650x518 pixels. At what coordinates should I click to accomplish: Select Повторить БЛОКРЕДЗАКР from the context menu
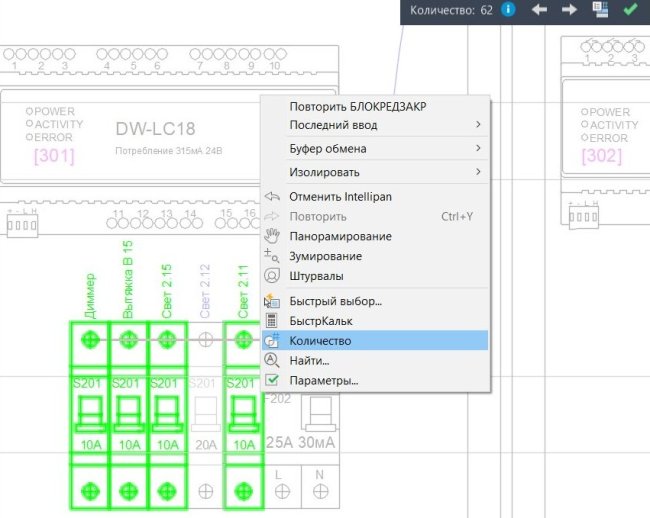coord(363,107)
